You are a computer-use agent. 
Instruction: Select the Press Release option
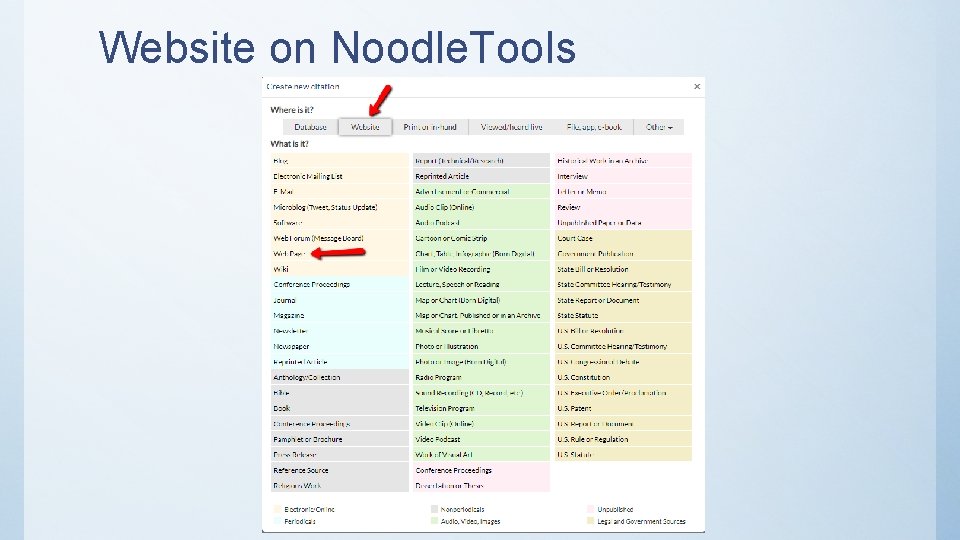point(340,455)
